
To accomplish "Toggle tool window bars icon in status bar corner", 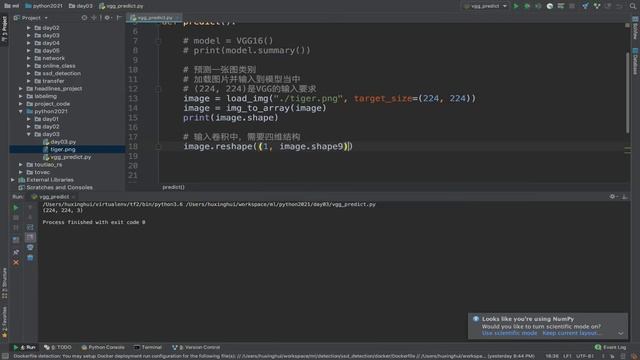I will [4, 356].
